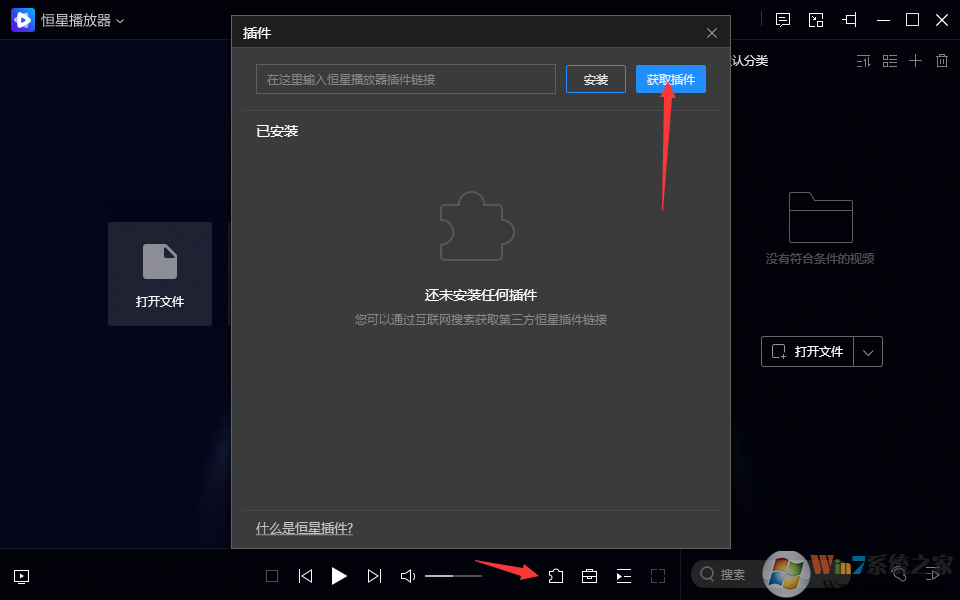Open feedback via the message bubble icon
This screenshot has height=600, width=960.
[782, 19]
